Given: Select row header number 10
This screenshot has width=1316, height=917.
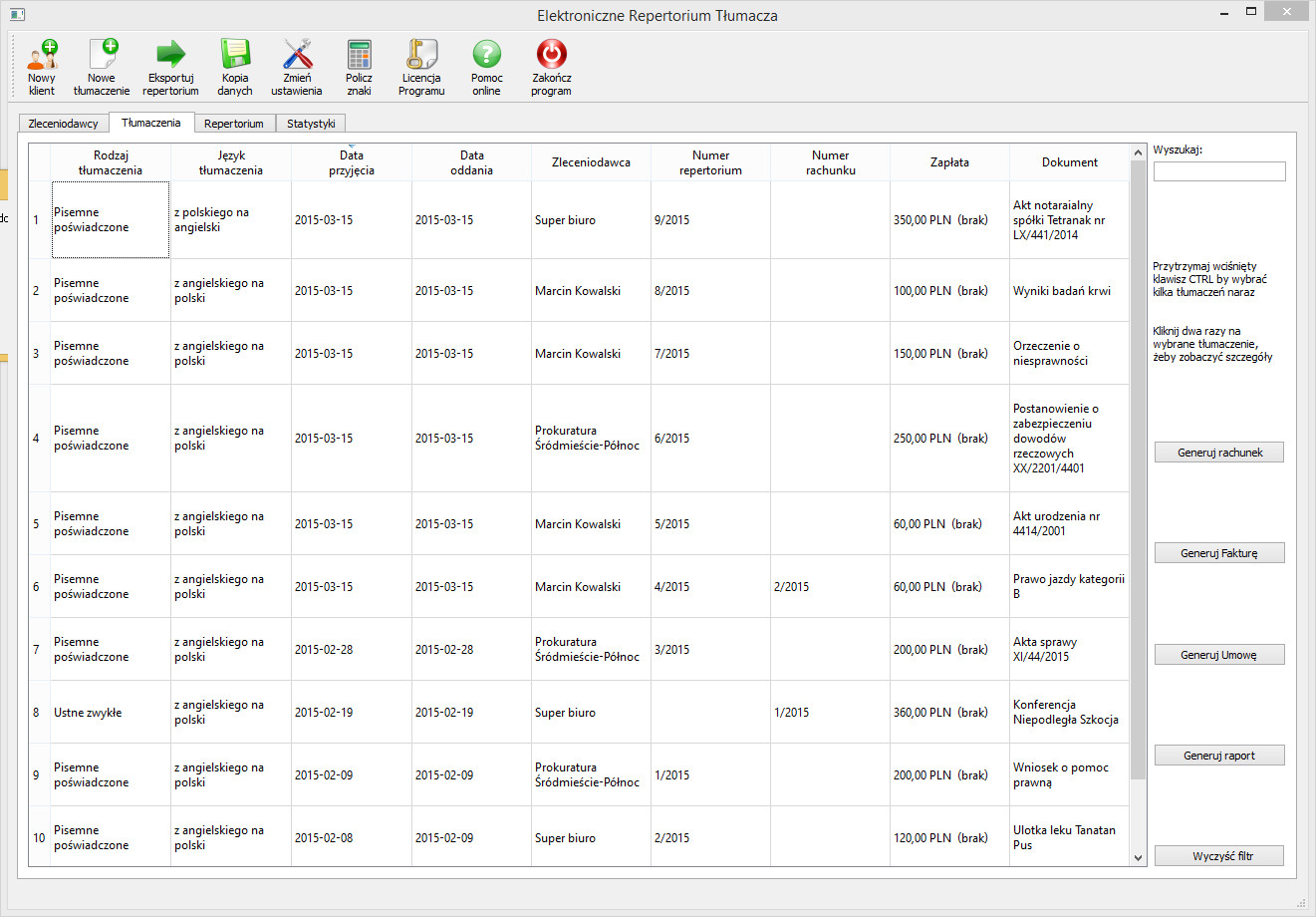Looking at the screenshot, I should click(39, 838).
